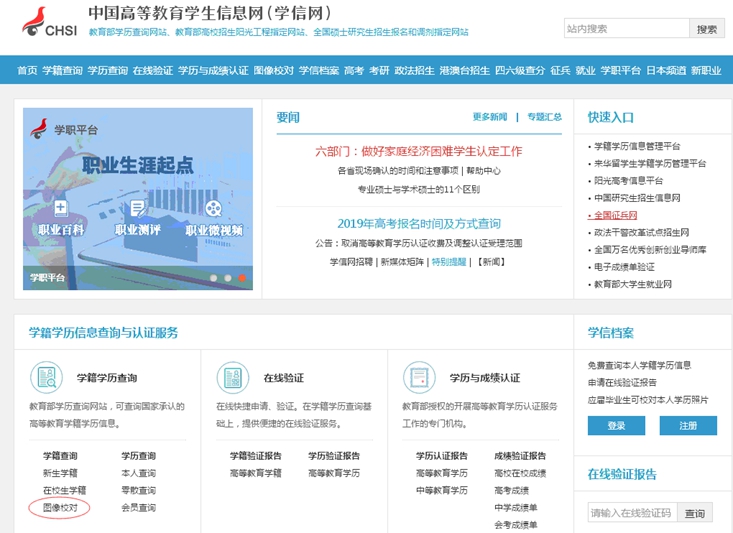Screen dimensions: 733x533
Task: Click the 注册 button
Action: pyautogui.click(x=688, y=425)
